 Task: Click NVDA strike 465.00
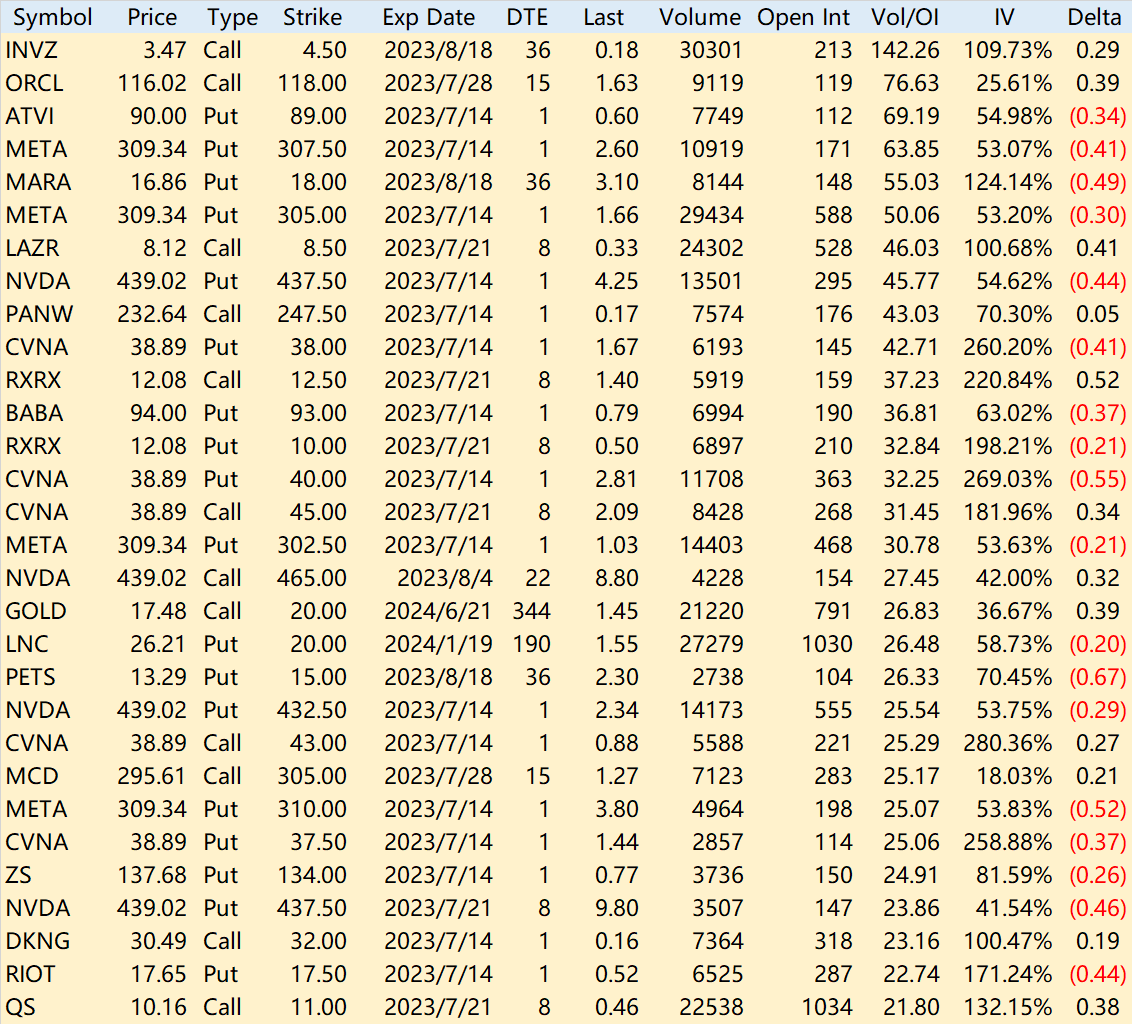(x=313, y=578)
